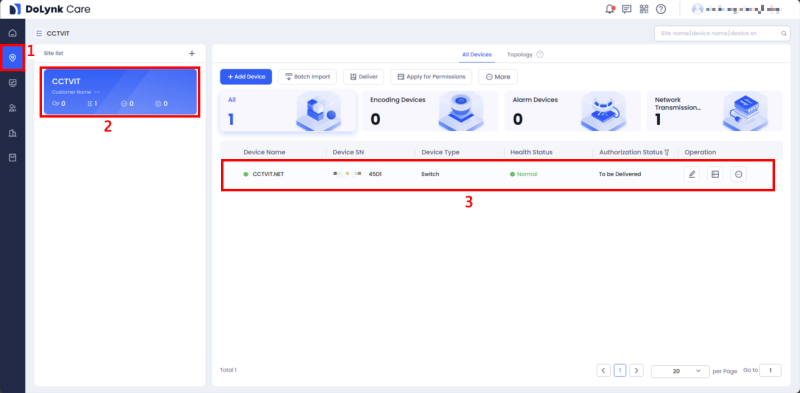The height and width of the screenshot is (393, 800).
Task: Open the help question mark in header
Action: point(661,9)
